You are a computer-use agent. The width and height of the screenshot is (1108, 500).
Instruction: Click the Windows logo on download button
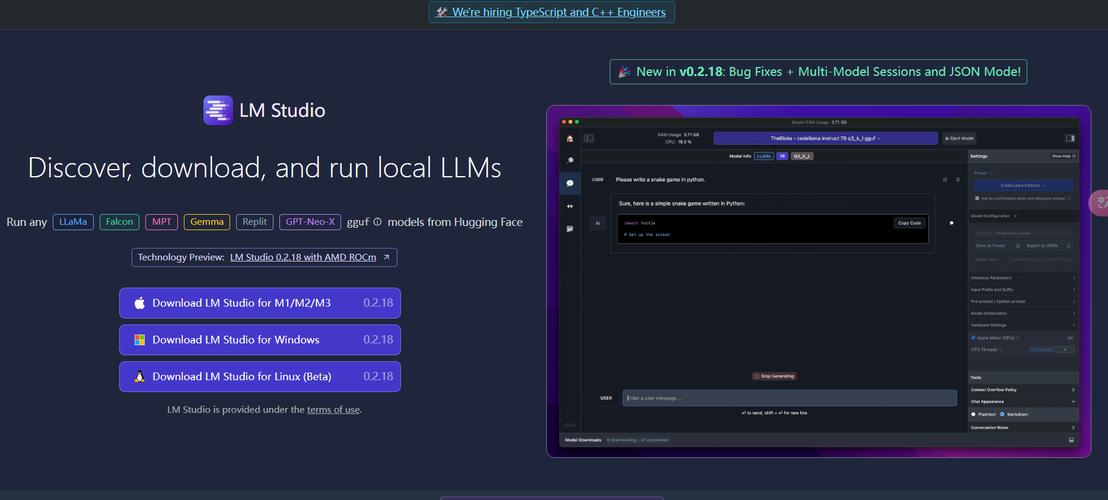pos(139,340)
